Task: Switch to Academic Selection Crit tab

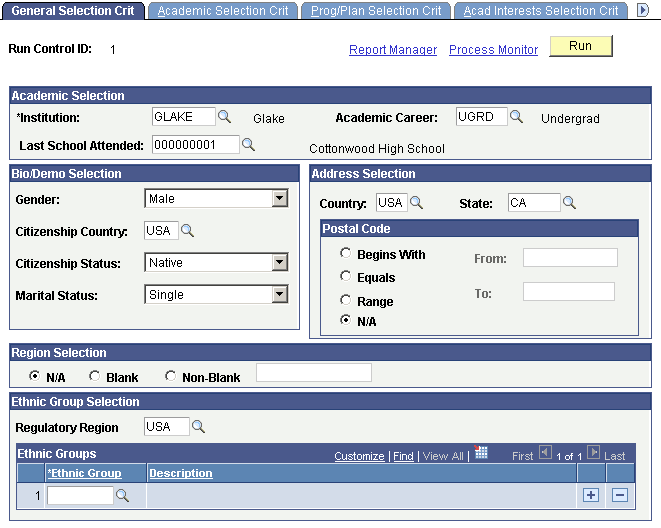Action: [x=223, y=11]
